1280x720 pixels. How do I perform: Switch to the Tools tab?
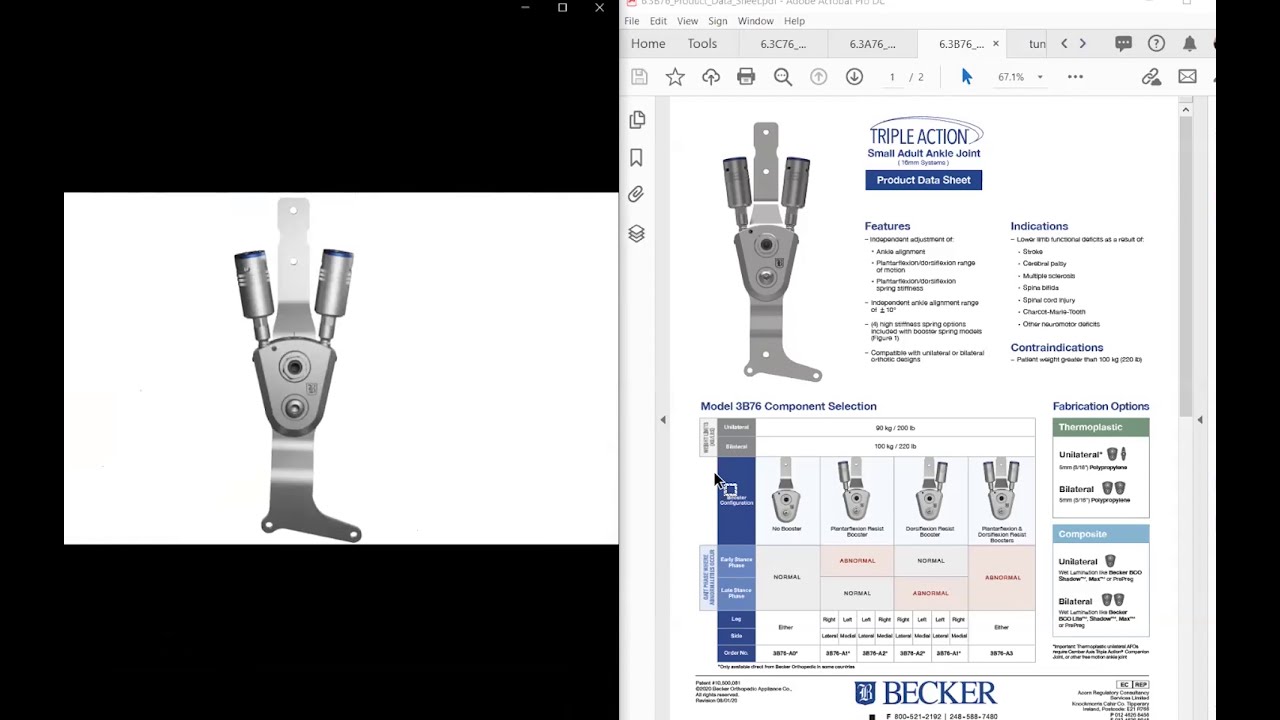(x=702, y=44)
